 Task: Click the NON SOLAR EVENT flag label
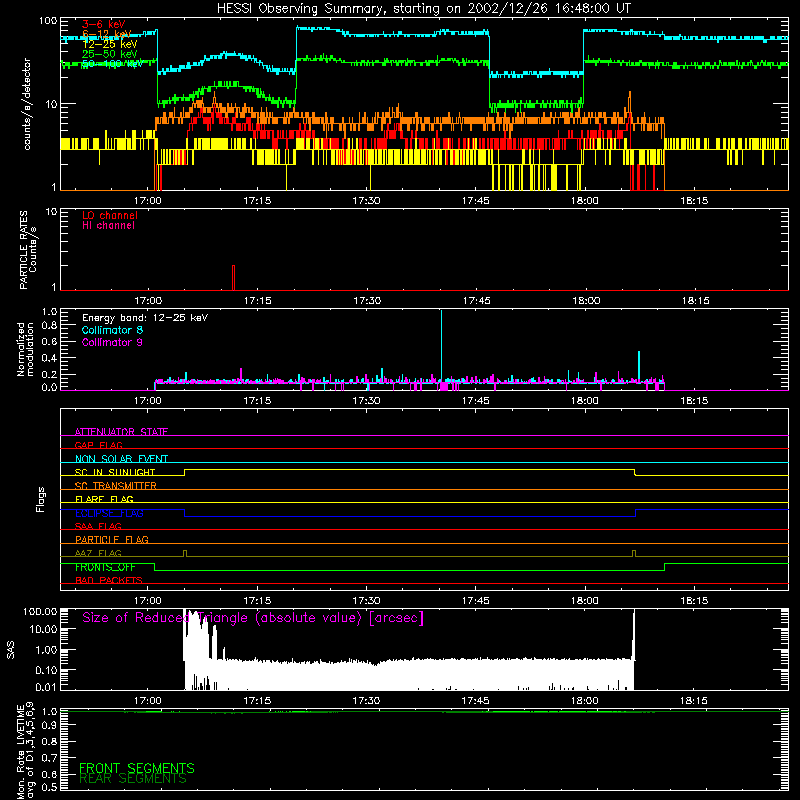(121, 459)
